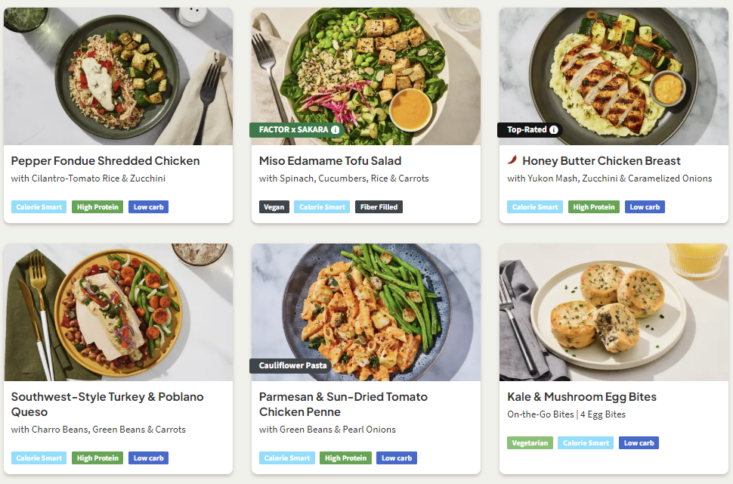
Task: Select the Kale & Mushroom Egg Bites image
Action: click(x=613, y=312)
